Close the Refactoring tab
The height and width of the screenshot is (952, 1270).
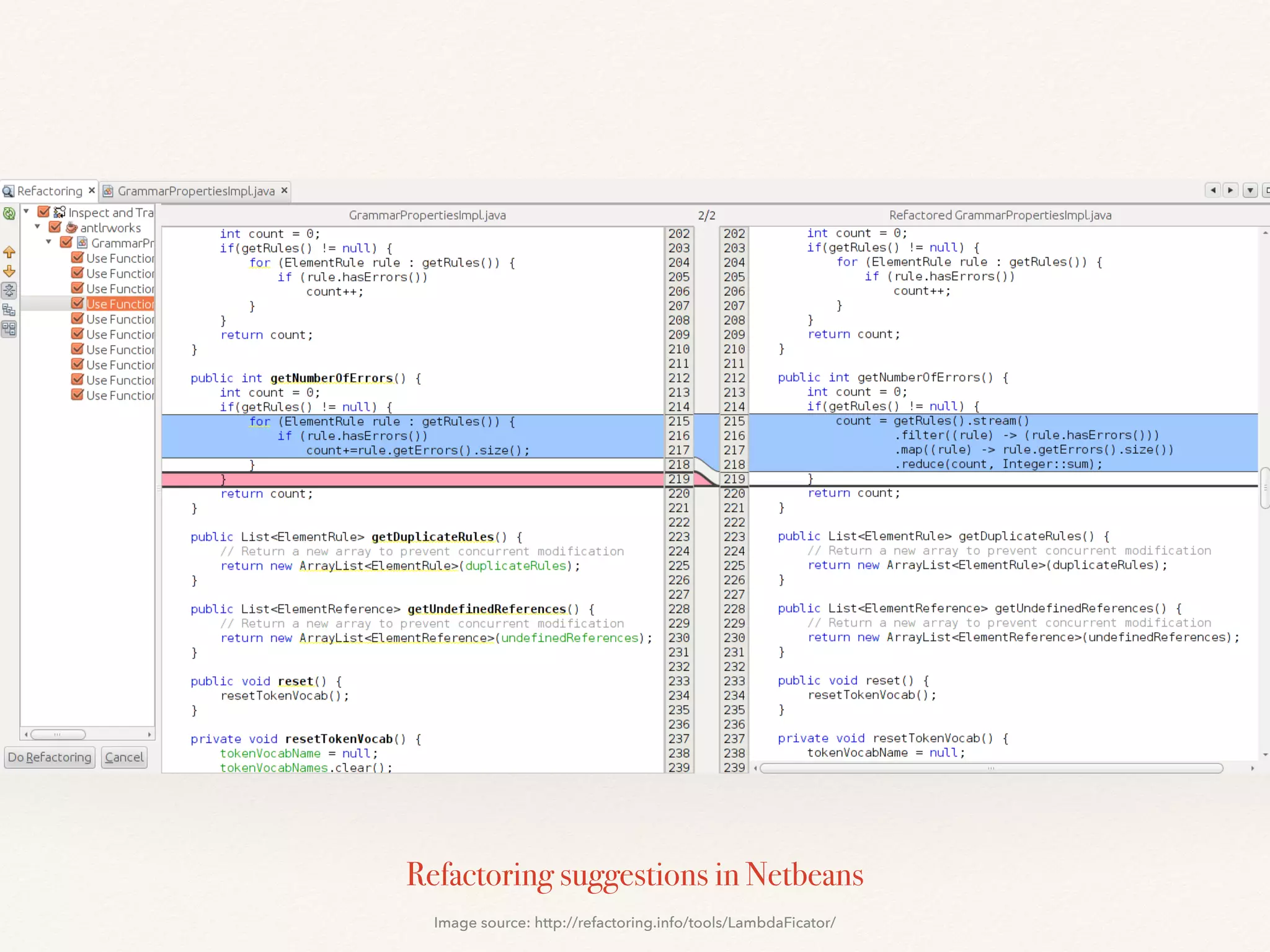(x=92, y=190)
